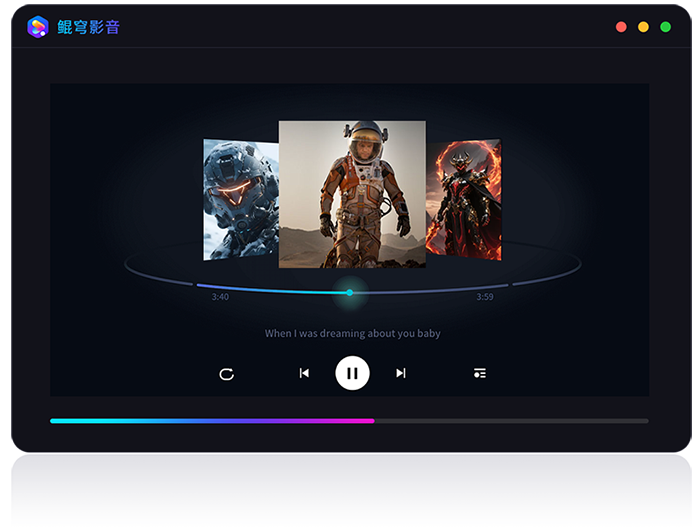Screen dimensions: 700x529
Task: Click the 鲲穹影音 app logo icon
Action: (x=38, y=27)
